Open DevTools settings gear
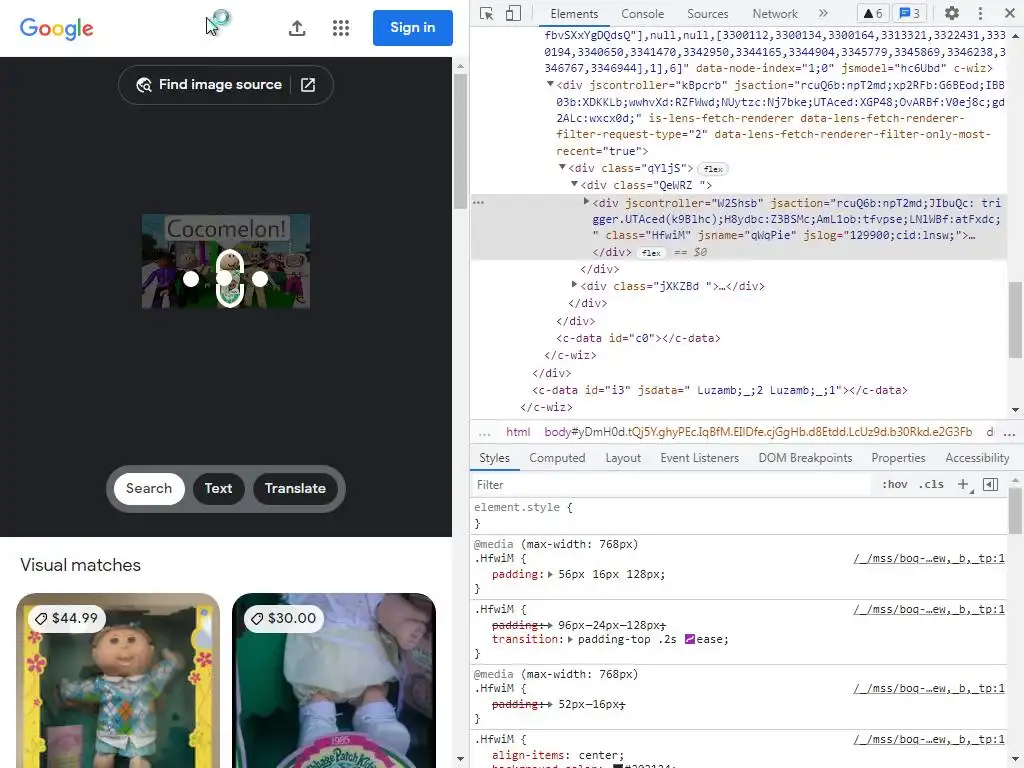Screen dimensions: 1024x768 pyautogui.click(x=952, y=13)
